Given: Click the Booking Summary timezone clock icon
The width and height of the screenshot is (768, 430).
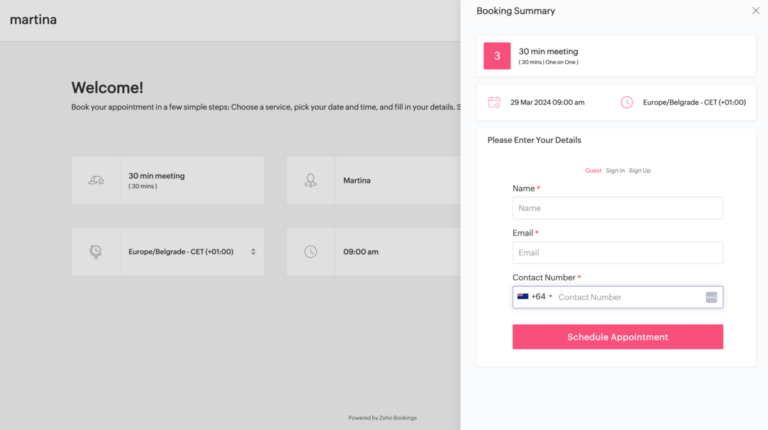Looking at the screenshot, I should click(x=627, y=102).
